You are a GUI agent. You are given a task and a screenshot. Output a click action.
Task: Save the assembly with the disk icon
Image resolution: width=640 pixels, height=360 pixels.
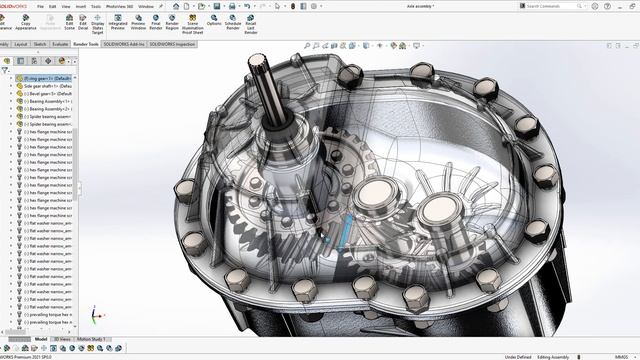click(217, 6)
